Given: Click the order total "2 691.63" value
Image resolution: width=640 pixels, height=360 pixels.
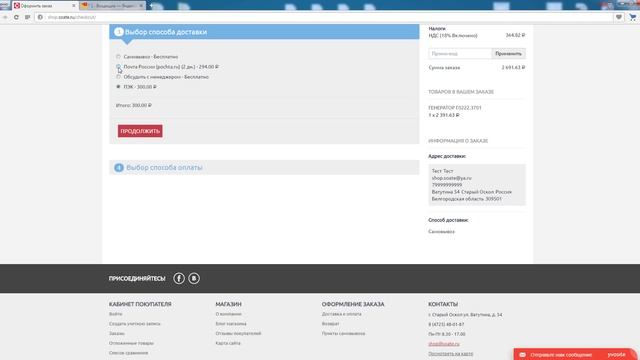Looking at the screenshot, I should click(513, 67).
